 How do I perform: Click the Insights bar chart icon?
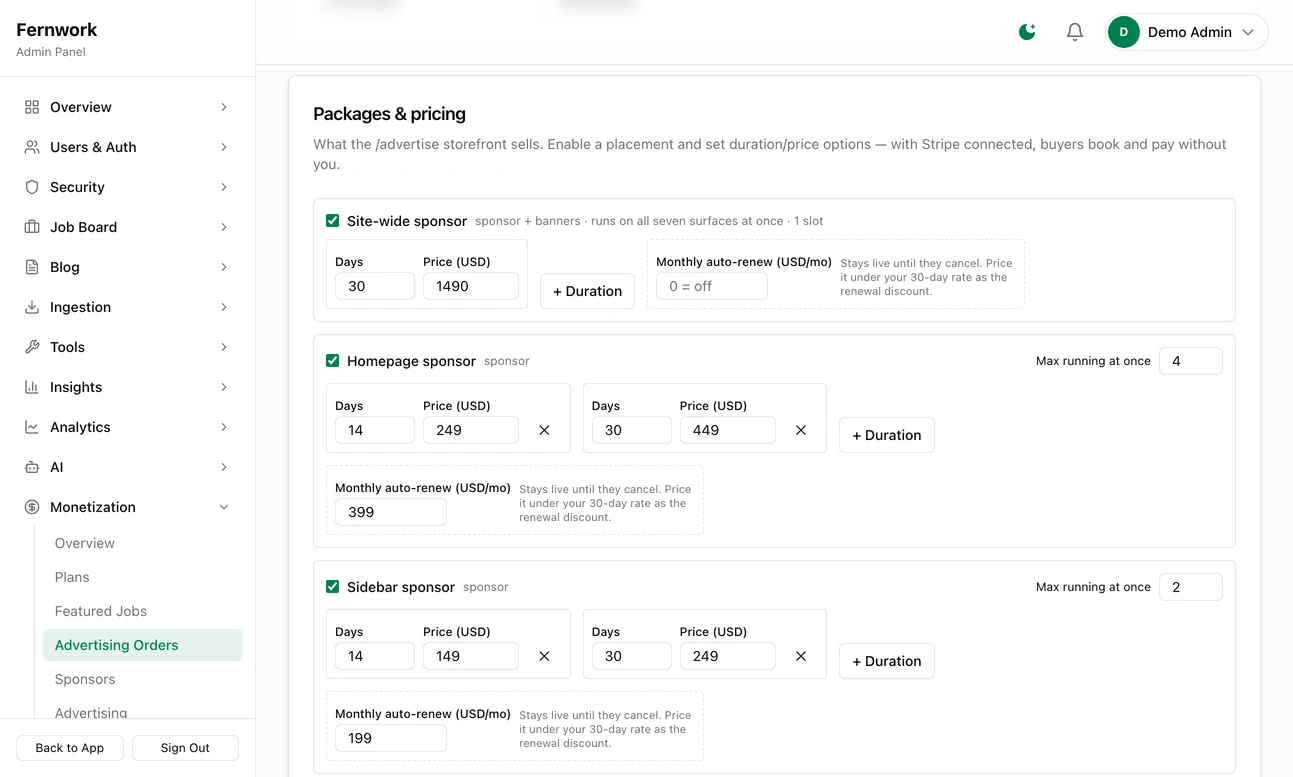[32, 387]
